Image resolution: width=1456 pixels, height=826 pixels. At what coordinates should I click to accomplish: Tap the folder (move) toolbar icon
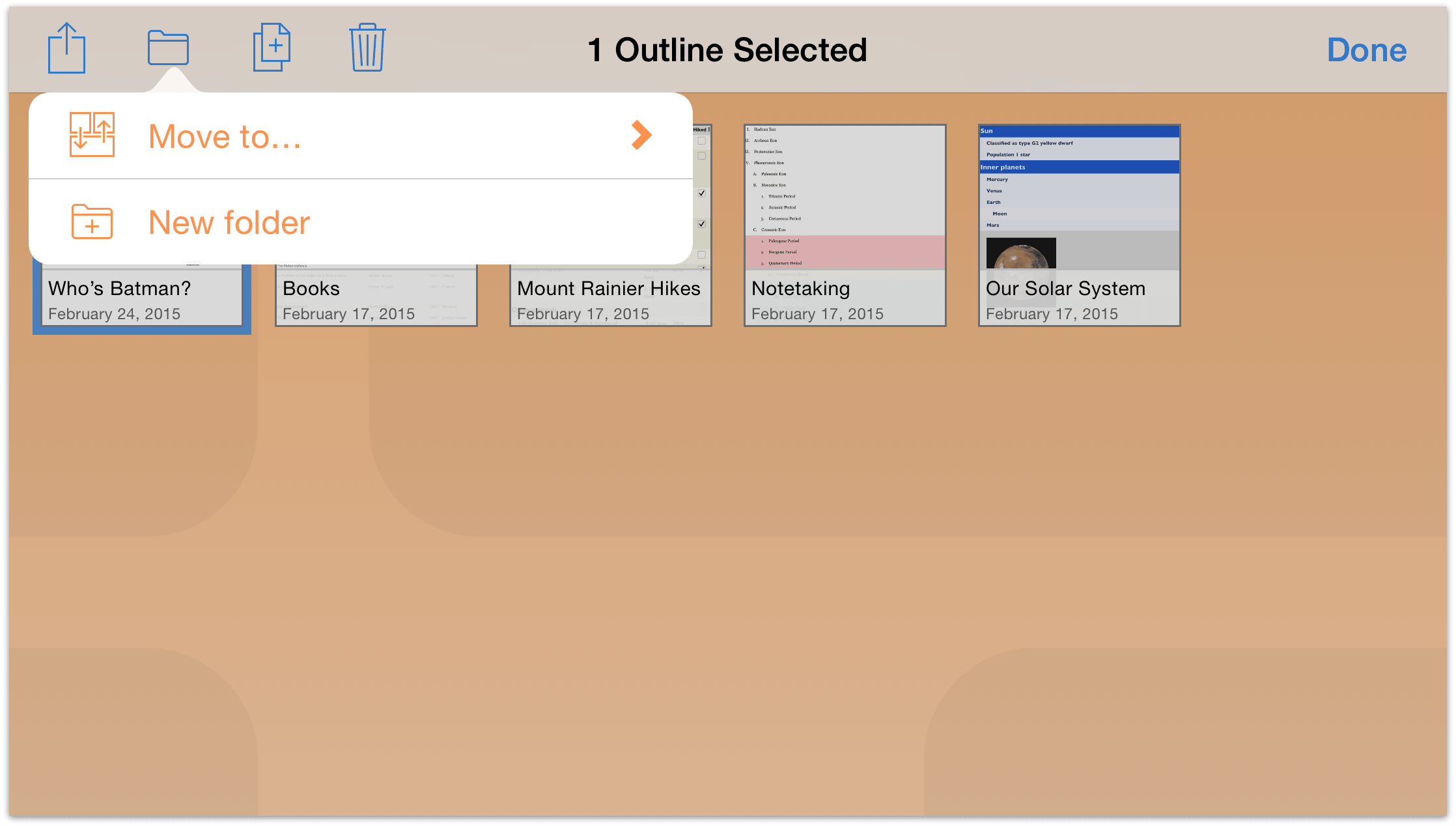coord(168,48)
